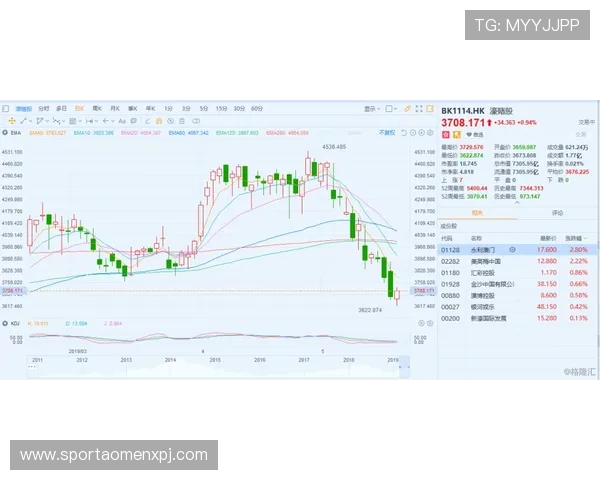
Task: Expand arrow marker tool dropdown arrow
Action: 113,121
